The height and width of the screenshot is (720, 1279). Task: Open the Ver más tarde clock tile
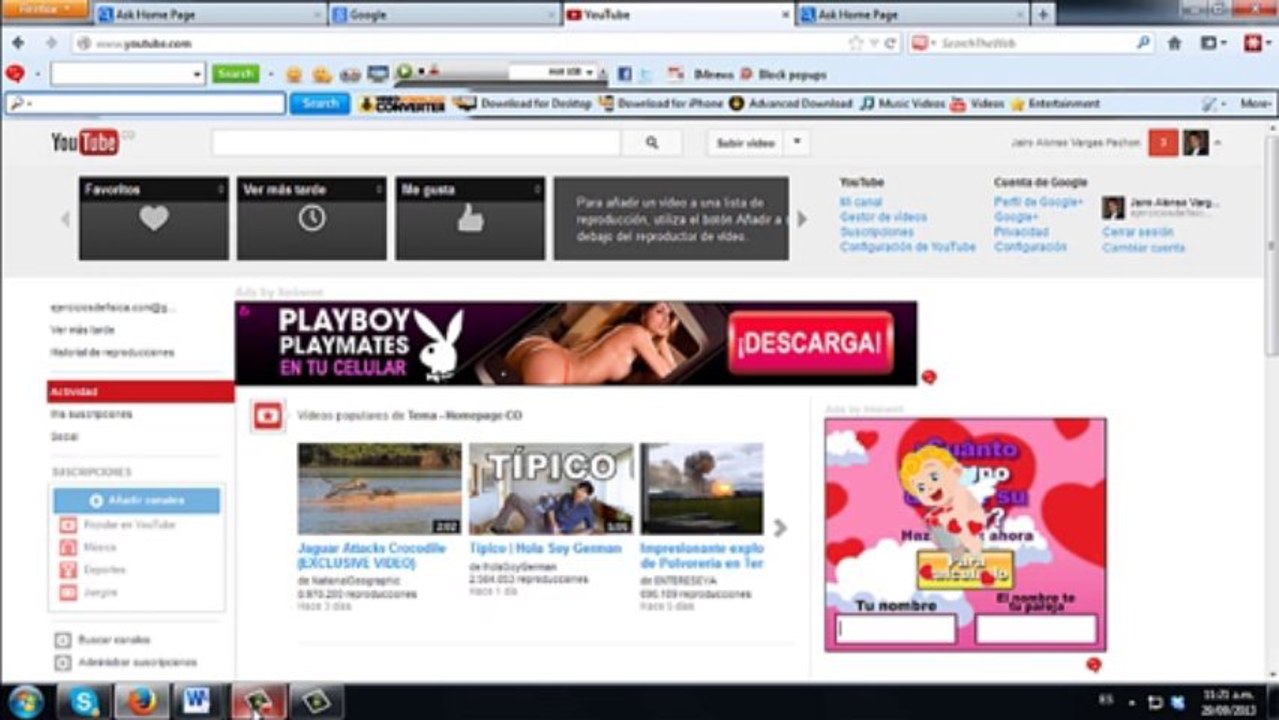pyautogui.click(x=312, y=218)
